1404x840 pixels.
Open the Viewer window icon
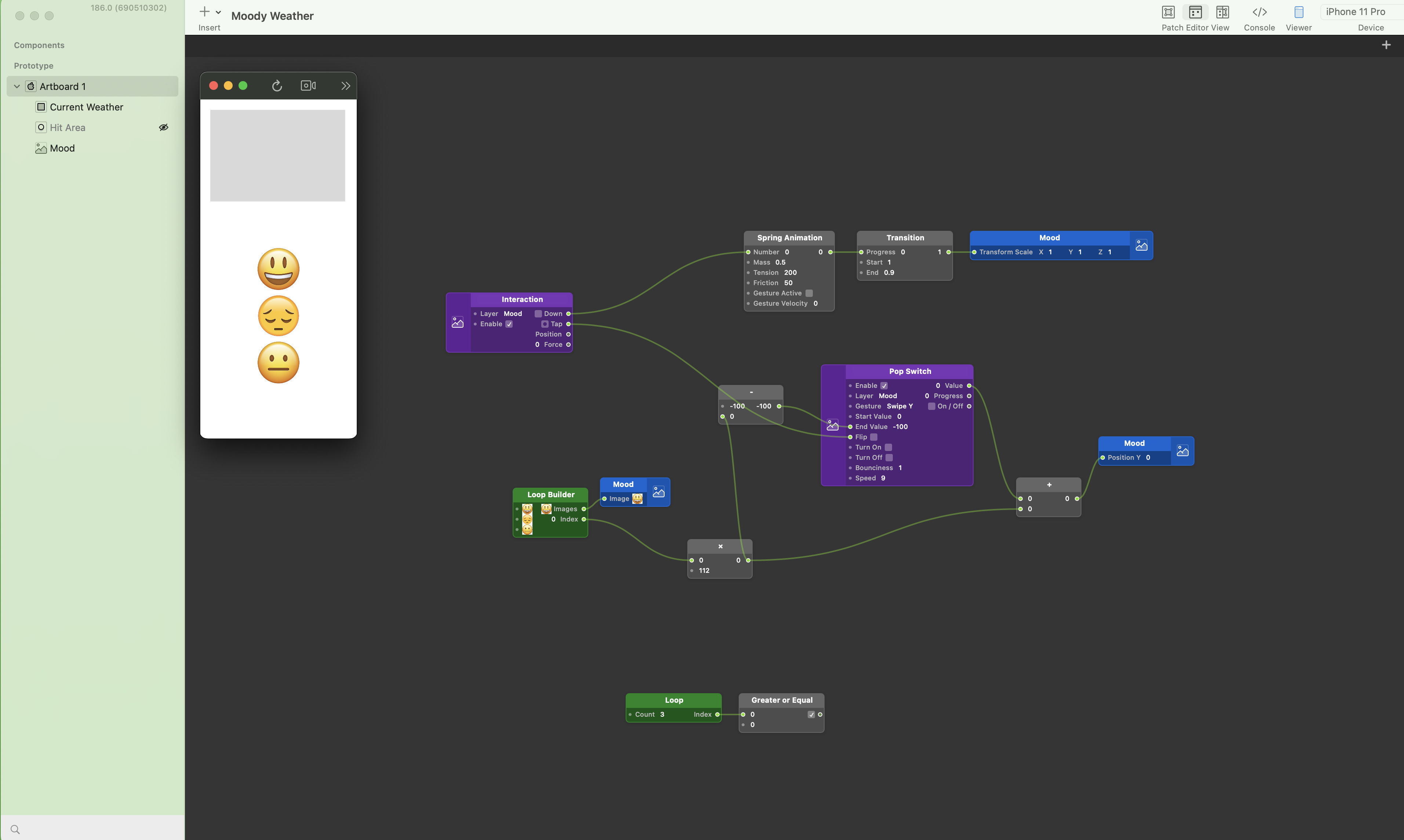tap(1298, 12)
